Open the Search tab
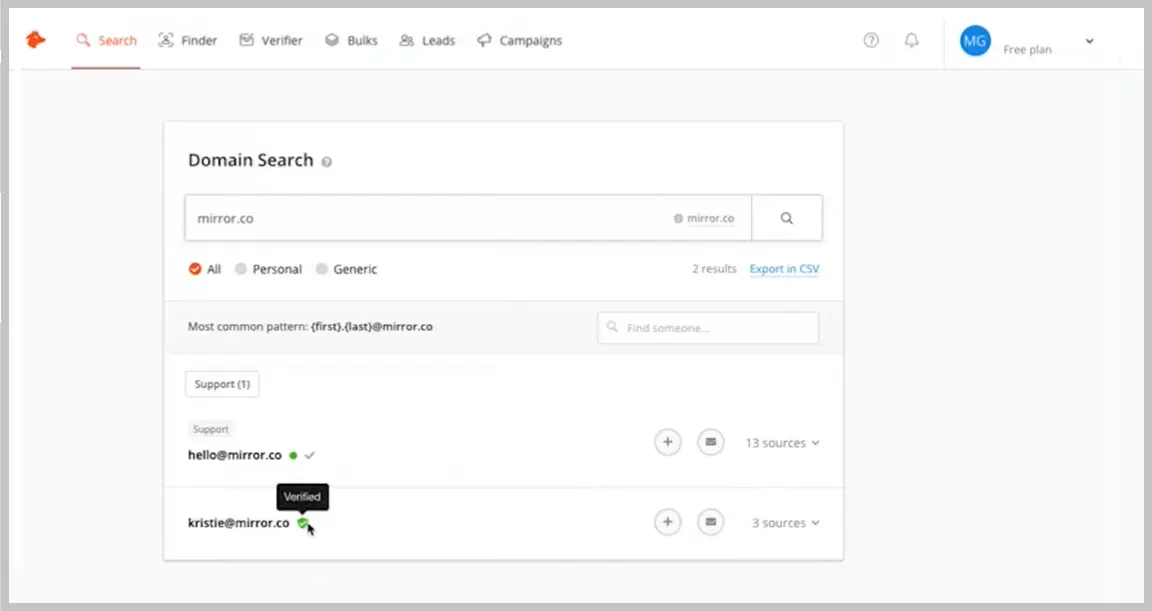Screen dimensions: 1152x611 tap(107, 40)
